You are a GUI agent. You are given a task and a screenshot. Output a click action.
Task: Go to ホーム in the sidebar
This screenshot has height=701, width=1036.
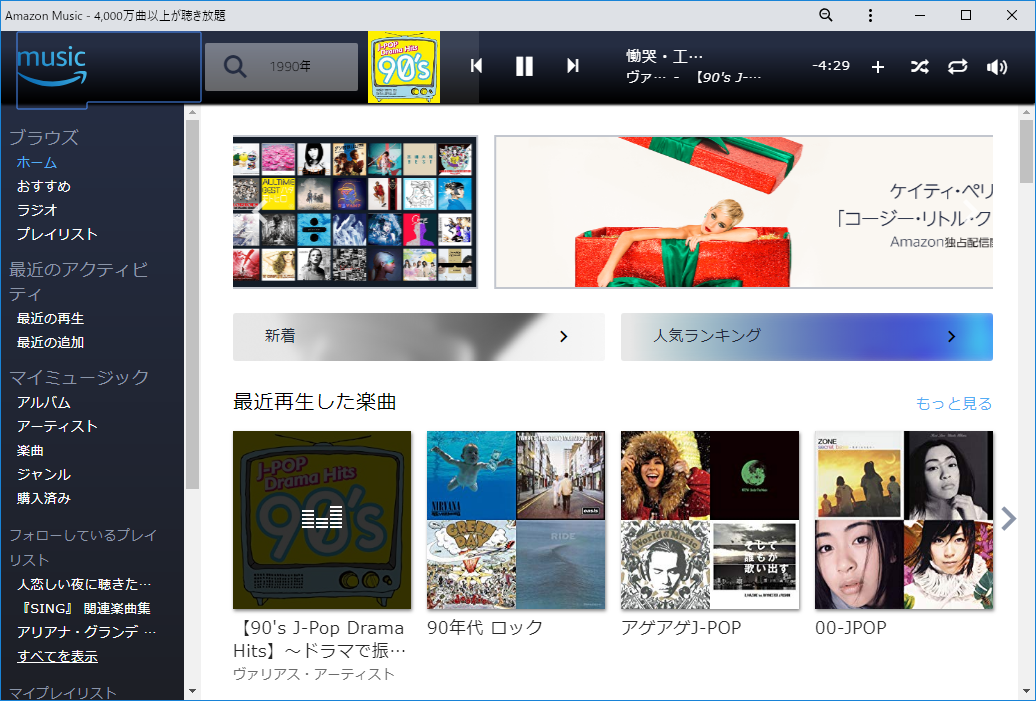tap(37, 163)
